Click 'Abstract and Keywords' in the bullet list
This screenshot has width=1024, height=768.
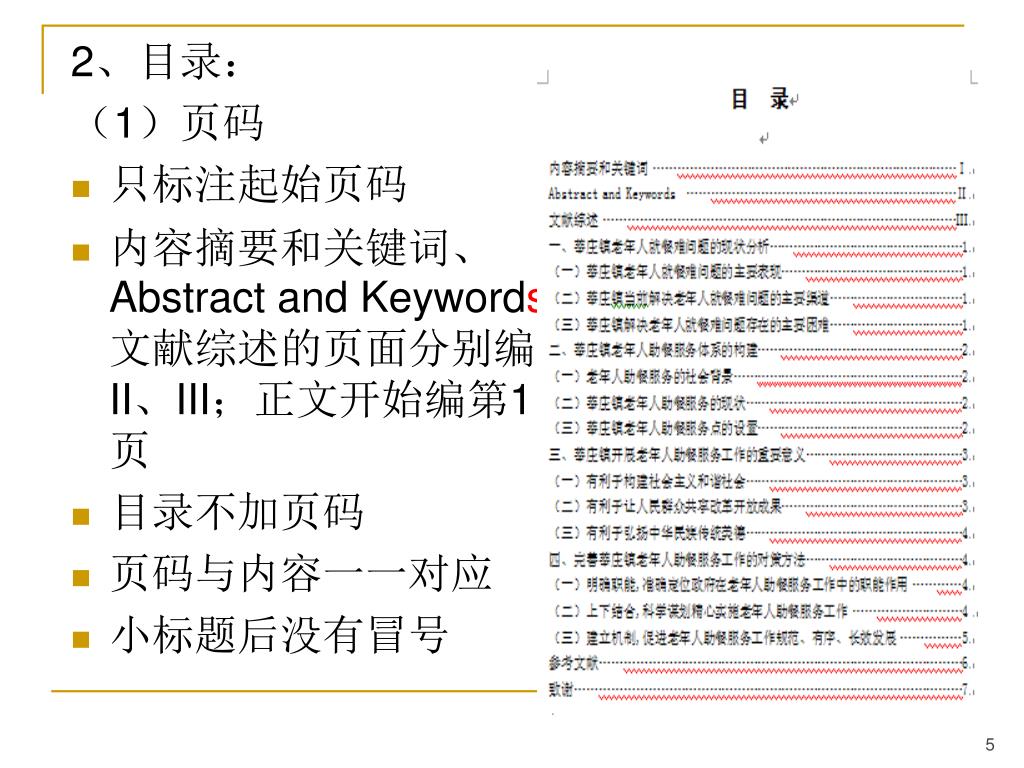pos(323,298)
